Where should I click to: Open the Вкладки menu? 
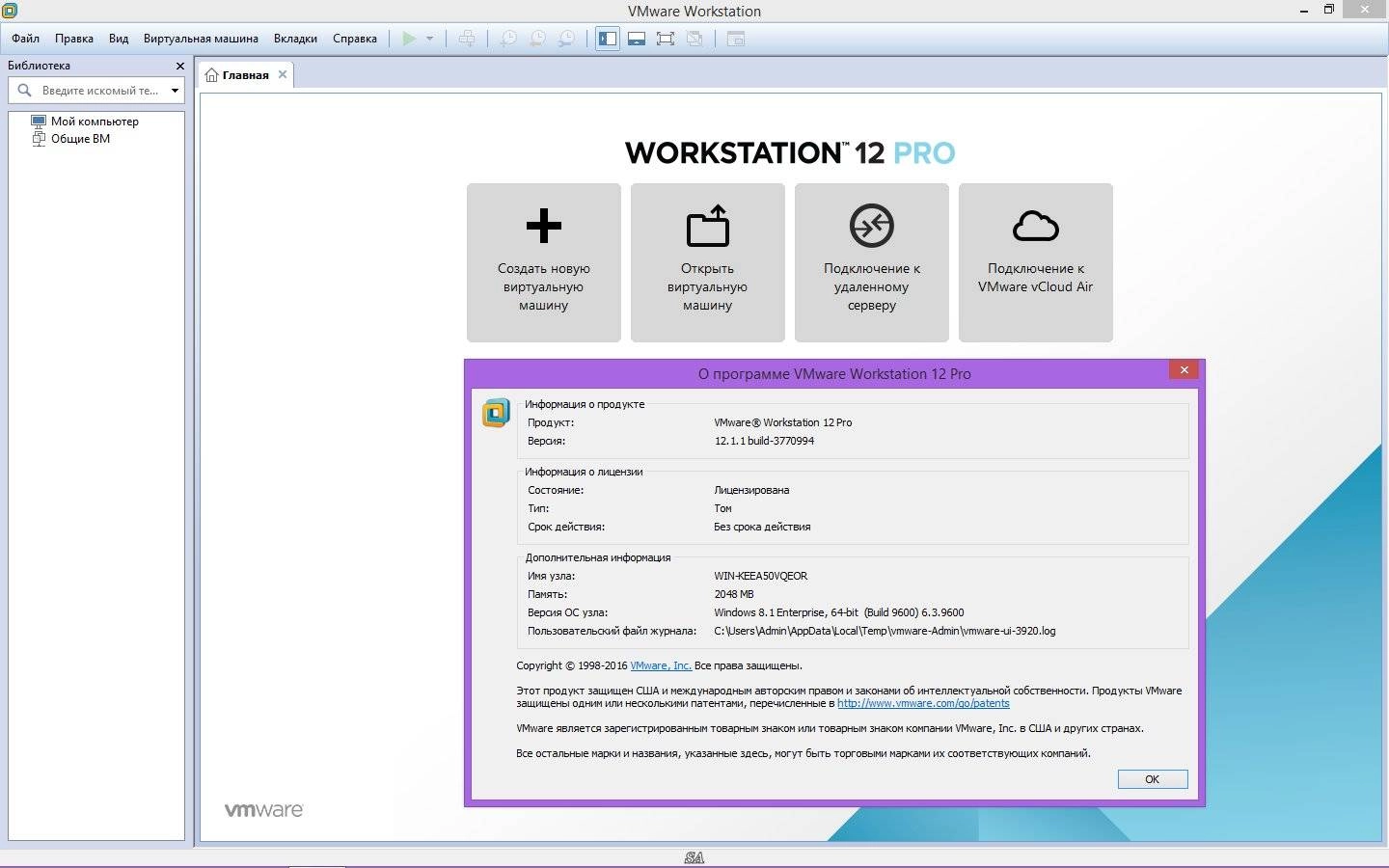tap(295, 39)
